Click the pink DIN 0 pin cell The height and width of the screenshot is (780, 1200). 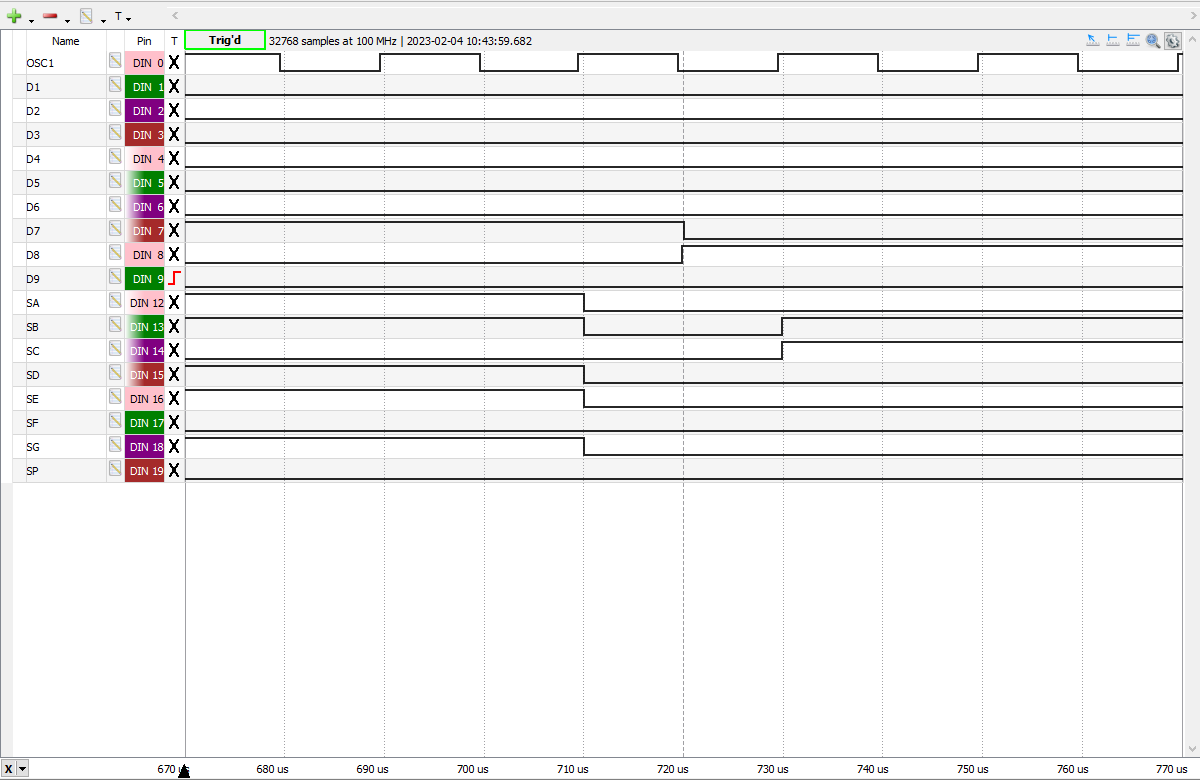[x=145, y=62]
